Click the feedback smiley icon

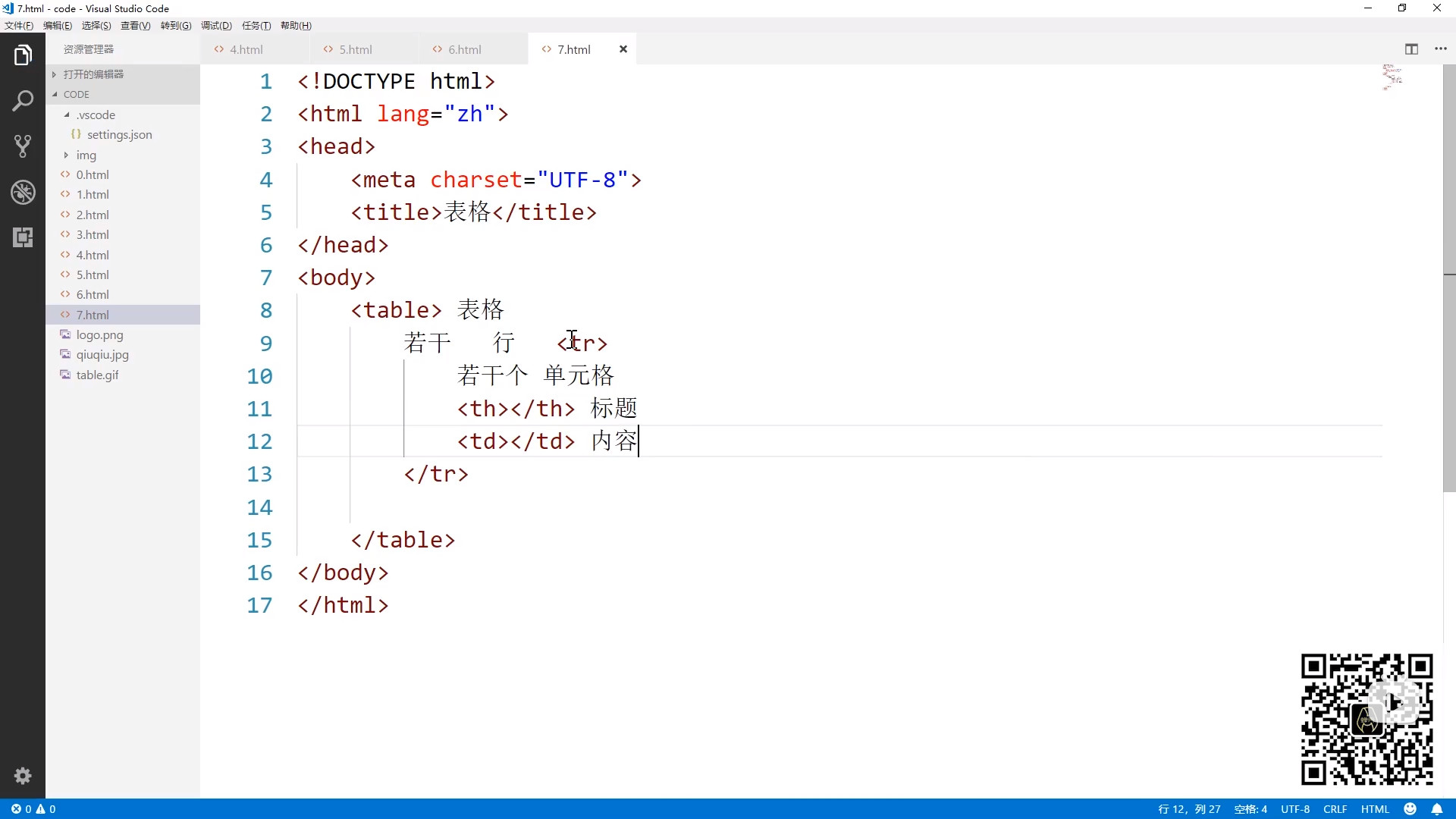[x=1410, y=809]
